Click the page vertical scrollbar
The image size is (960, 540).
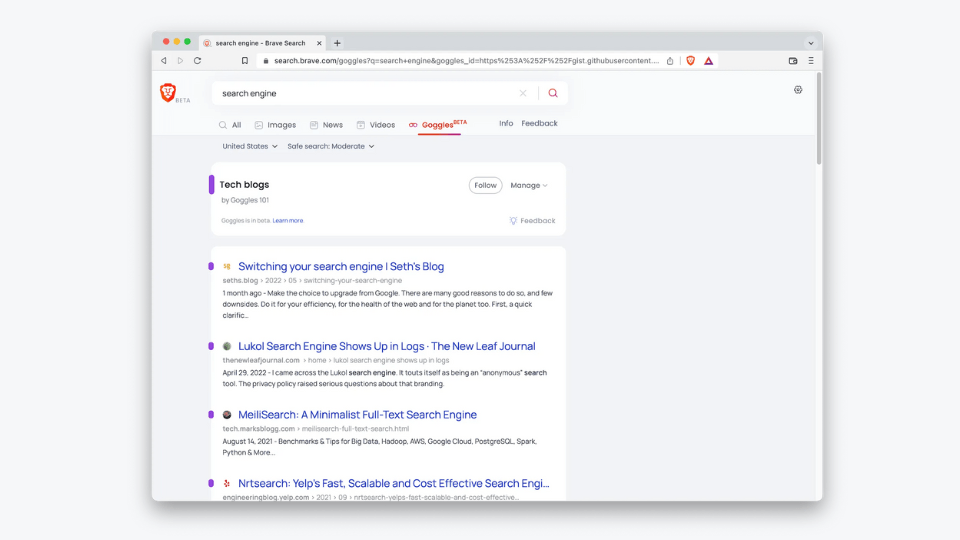pyautogui.click(x=819, y=119)
